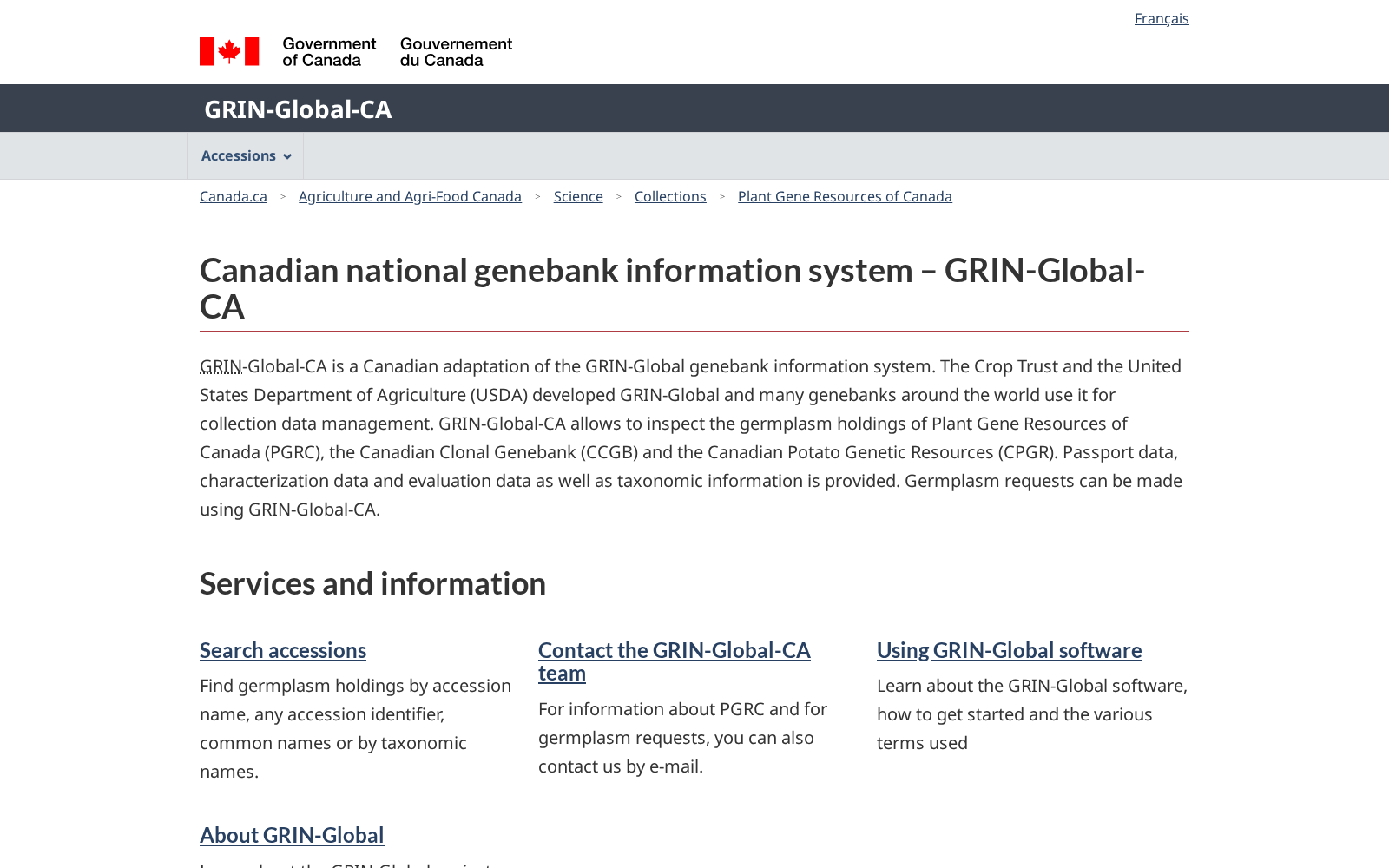Open the Search accessions link
Image resolution: width=1389 pixels, height=868 pixels.
pos(283,650)
